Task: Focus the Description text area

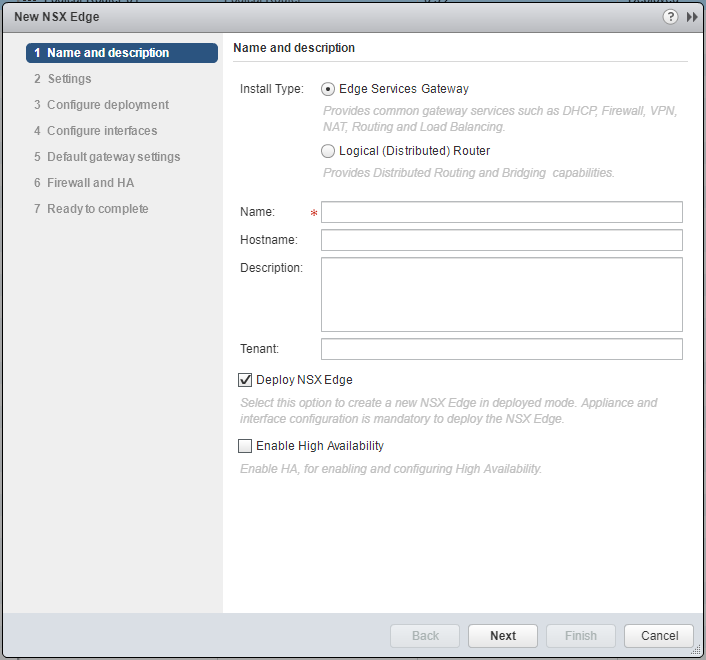Action: [x=501, y=294]
